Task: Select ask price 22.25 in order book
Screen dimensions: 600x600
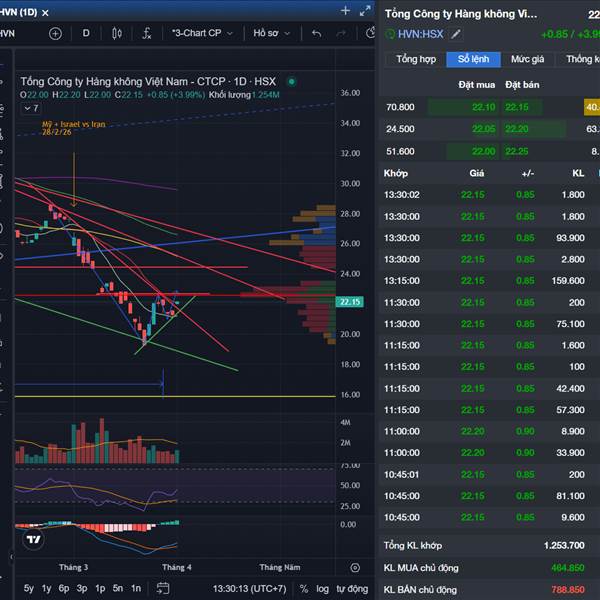Action: 517,152
